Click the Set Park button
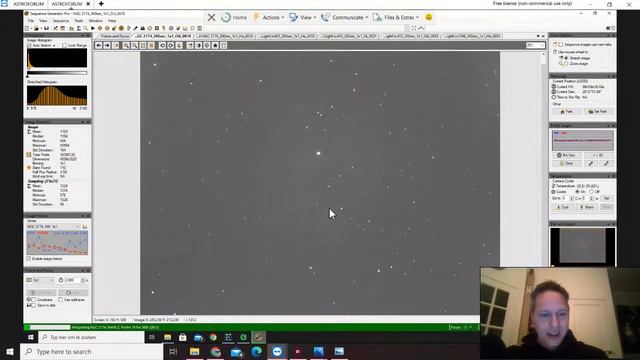The height and width of the screenshot is (360, 640). [x=598, y=111]
